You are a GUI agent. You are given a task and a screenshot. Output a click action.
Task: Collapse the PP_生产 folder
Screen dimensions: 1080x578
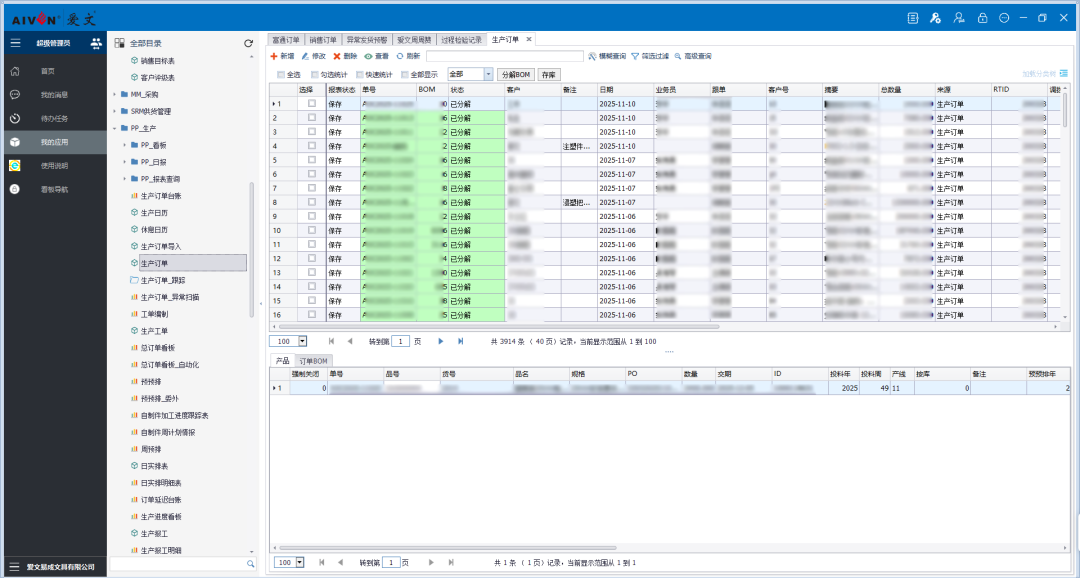coord(114,128)
